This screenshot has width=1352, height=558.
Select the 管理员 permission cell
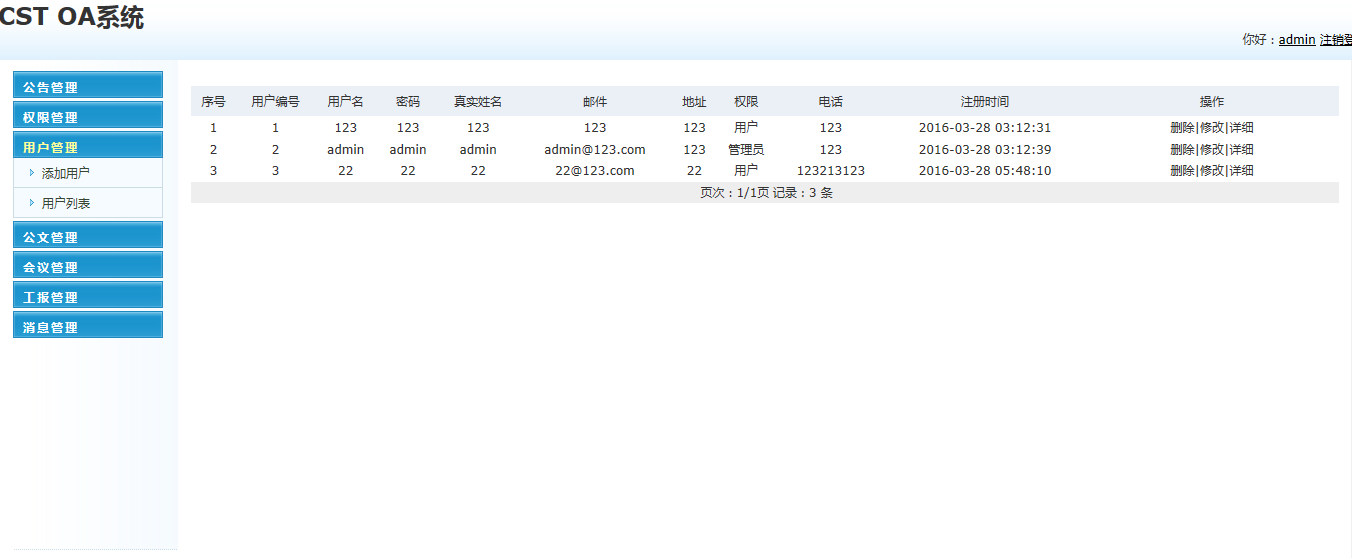pyautogui.click(x=746, y=150)
